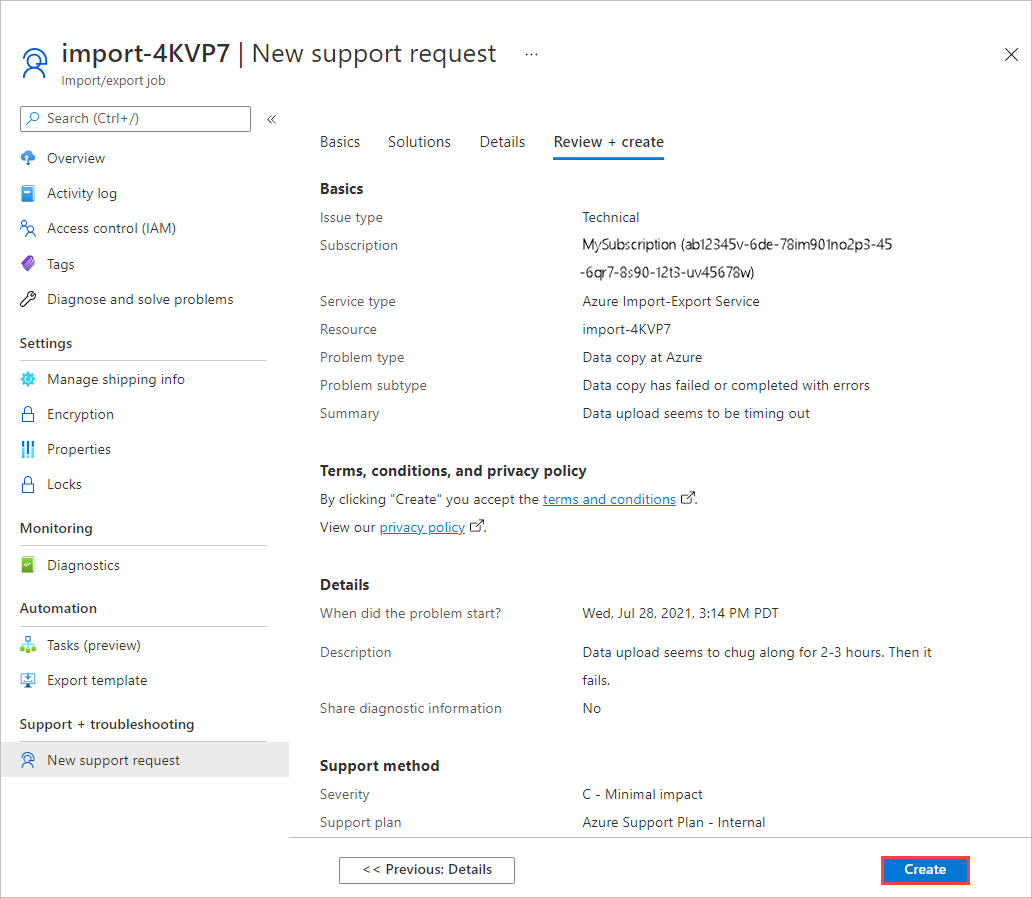Click the Encryption padlock icon
Screen dimensions: 1032x898
point(28,414)
